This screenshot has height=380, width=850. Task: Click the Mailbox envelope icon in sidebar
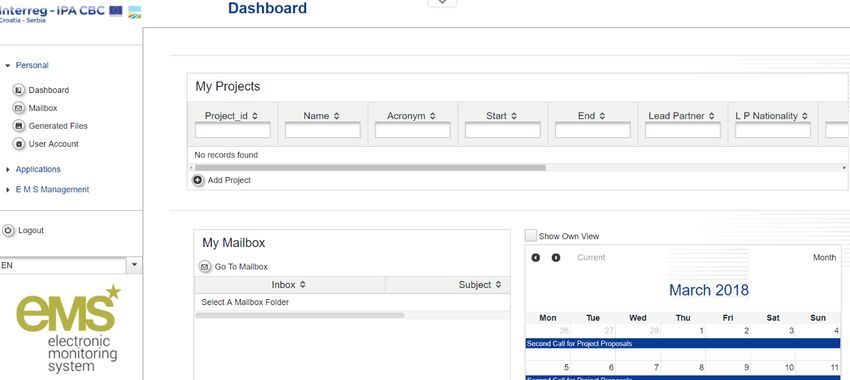(19, 108)
